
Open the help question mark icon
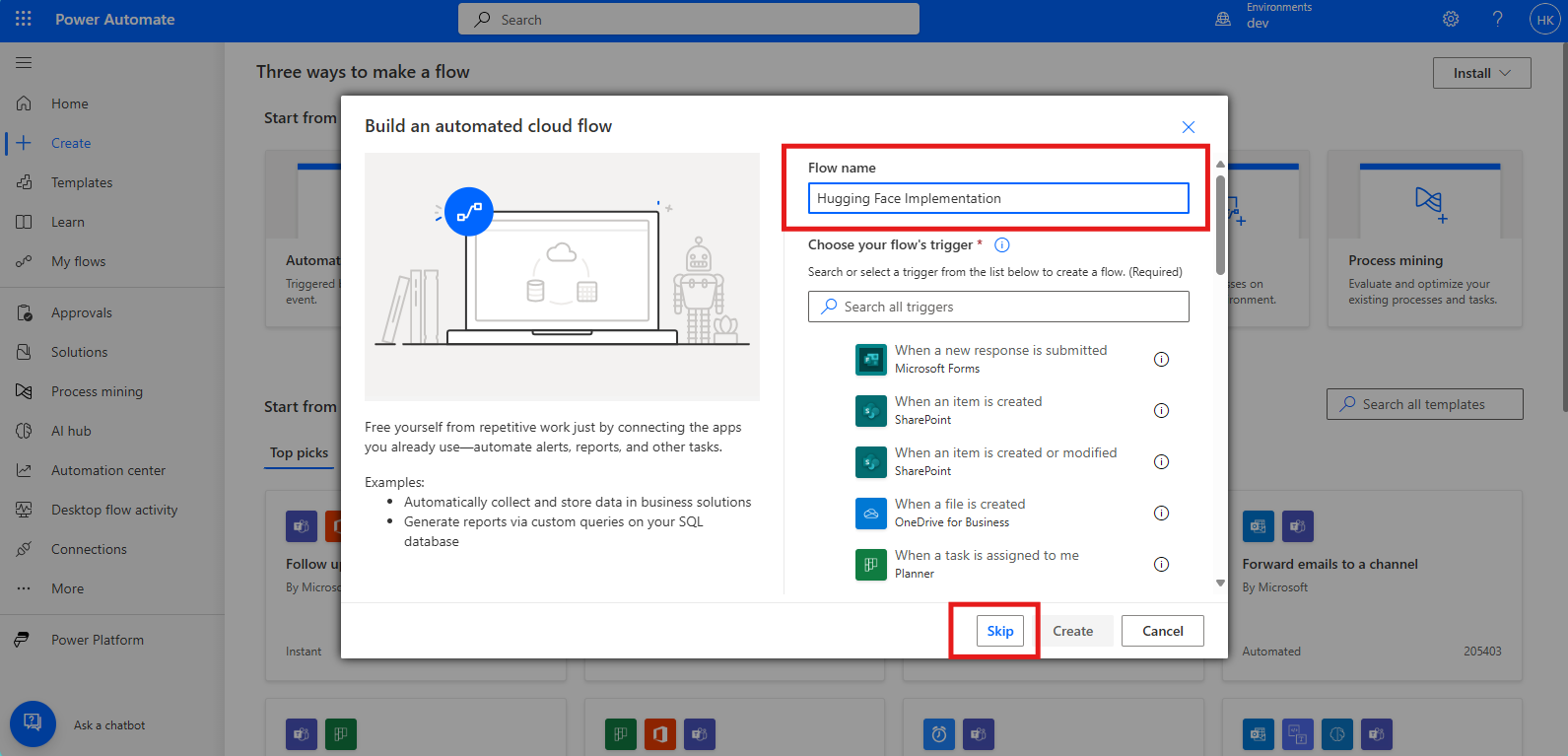pos(1497,19)
